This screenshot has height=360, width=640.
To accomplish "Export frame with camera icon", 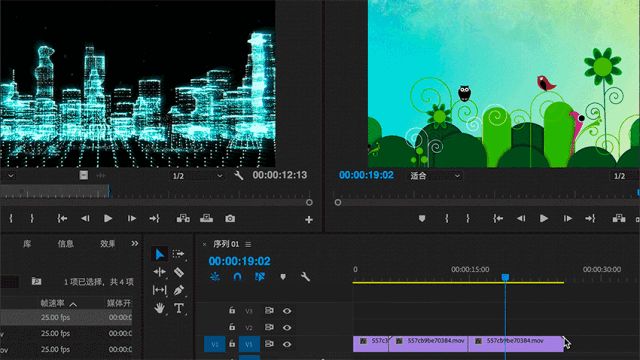I will 230,219.
